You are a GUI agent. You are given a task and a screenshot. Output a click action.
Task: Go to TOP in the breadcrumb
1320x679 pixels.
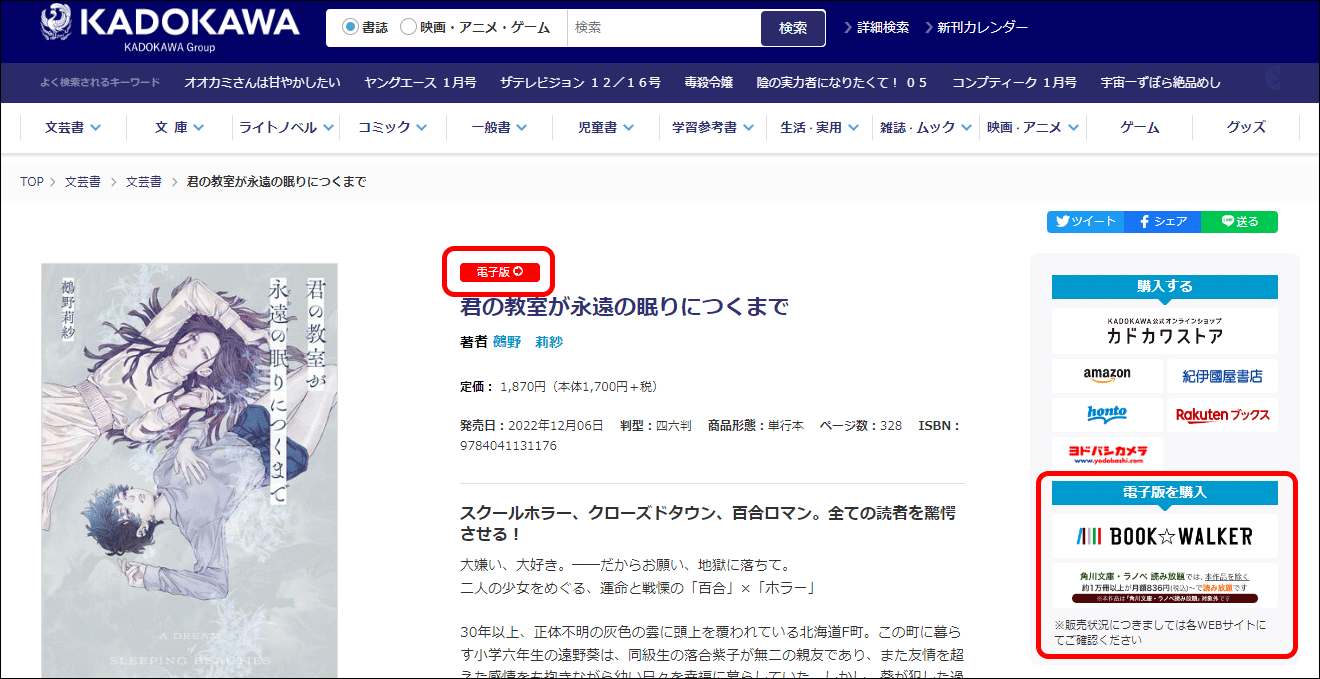point(32,182)
